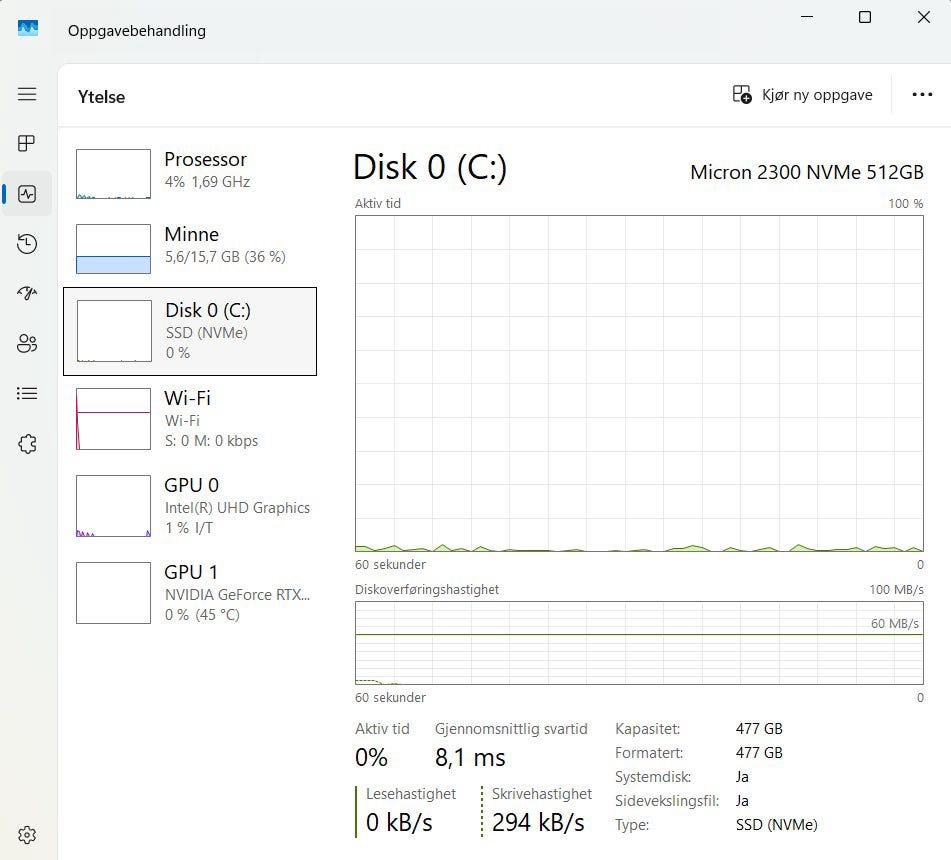Select the Performance page icon
Image resolution: width=951 pixels, height=860 pixels.
click(x=27, y=194)
